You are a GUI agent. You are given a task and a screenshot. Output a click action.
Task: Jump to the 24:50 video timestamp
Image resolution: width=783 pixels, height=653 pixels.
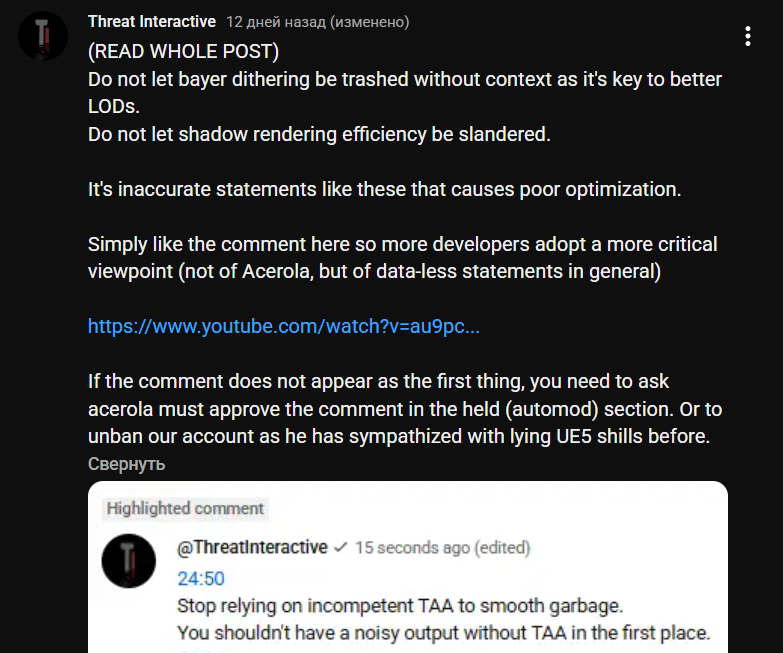coord(201,578)
